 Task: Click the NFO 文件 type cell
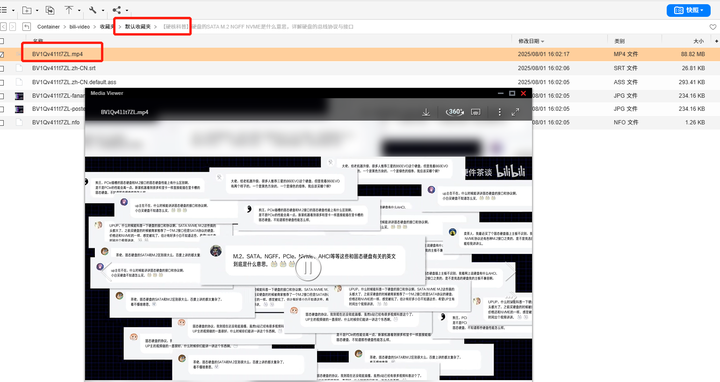(625, 123)
